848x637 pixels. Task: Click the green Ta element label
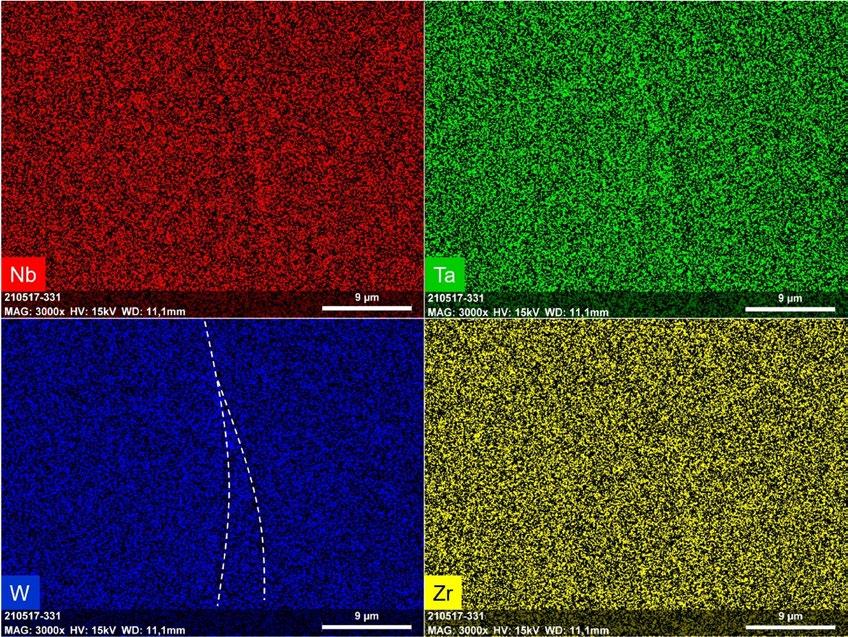pyautogui.click(x=445, y=275)
